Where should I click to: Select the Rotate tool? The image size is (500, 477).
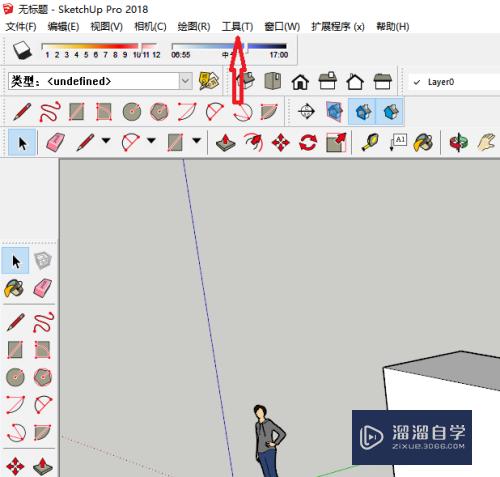click(308, 143)
